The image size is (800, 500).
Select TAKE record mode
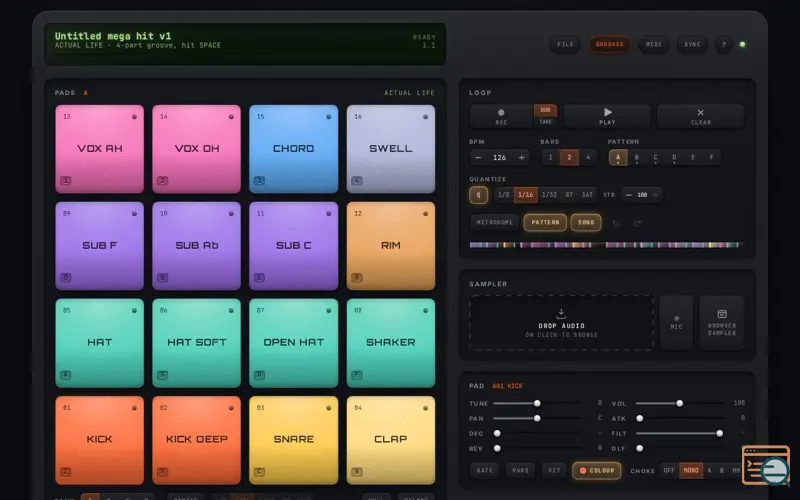(545, 122)
